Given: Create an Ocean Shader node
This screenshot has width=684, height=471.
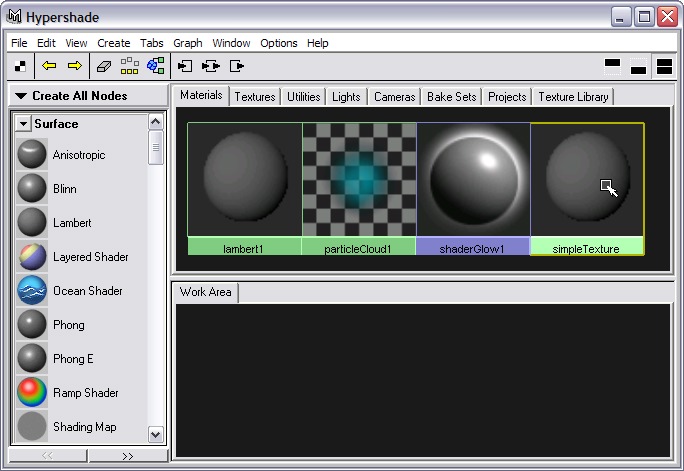Looking at the screenshot, I should (x=87, y=291).
